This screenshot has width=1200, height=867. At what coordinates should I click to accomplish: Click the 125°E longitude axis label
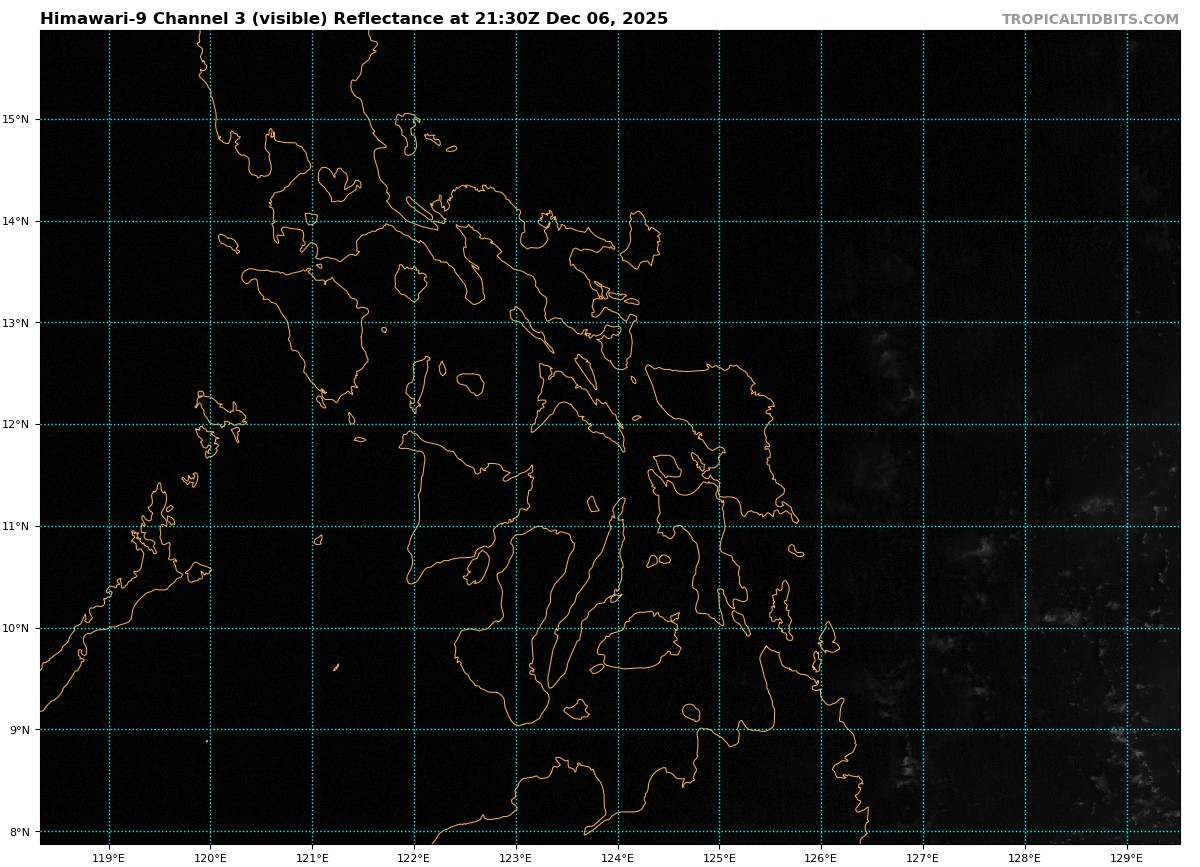[719, 857]
